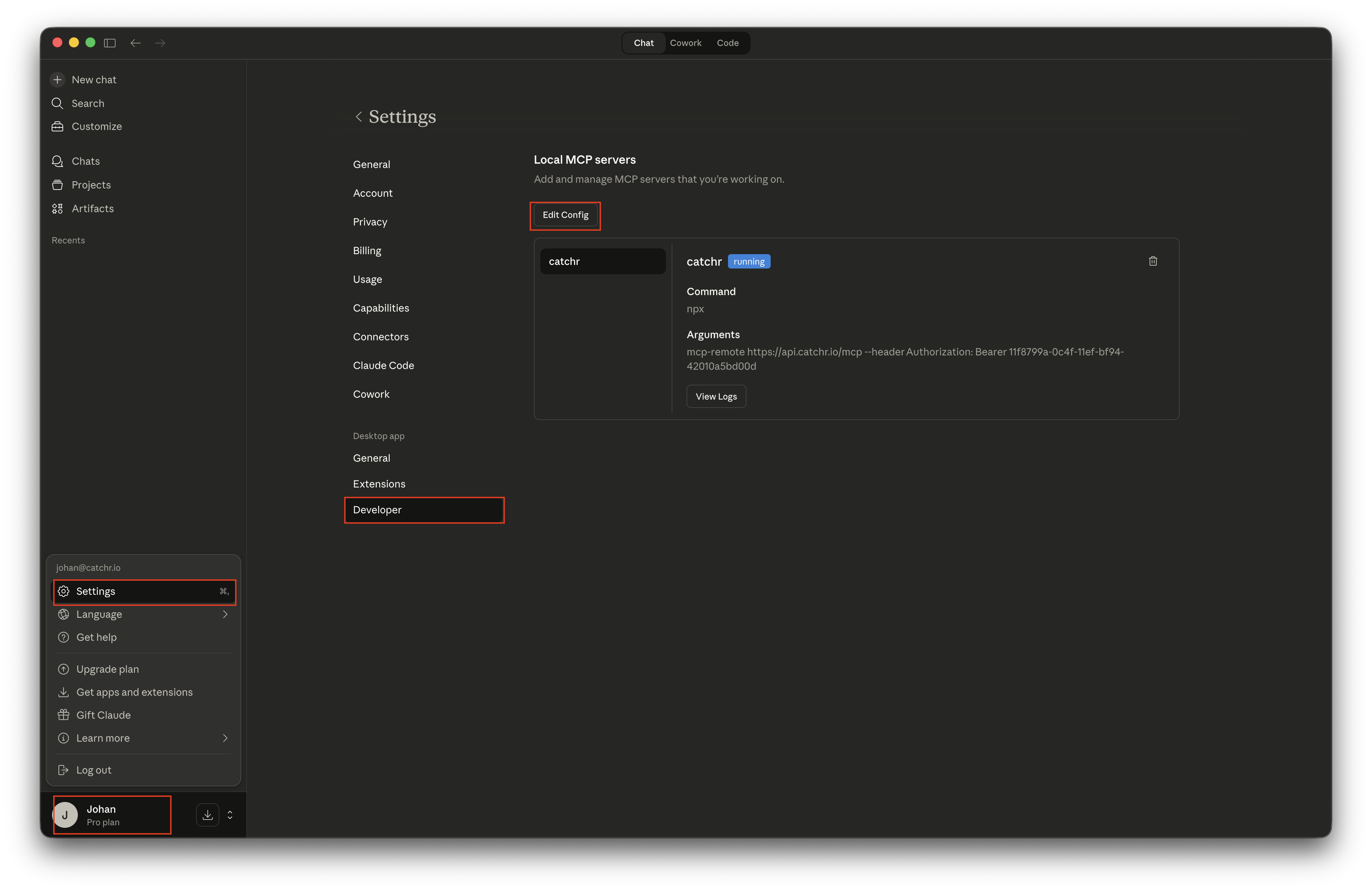
Task: Switch to the Cowork tab
Action: point(685,43)
